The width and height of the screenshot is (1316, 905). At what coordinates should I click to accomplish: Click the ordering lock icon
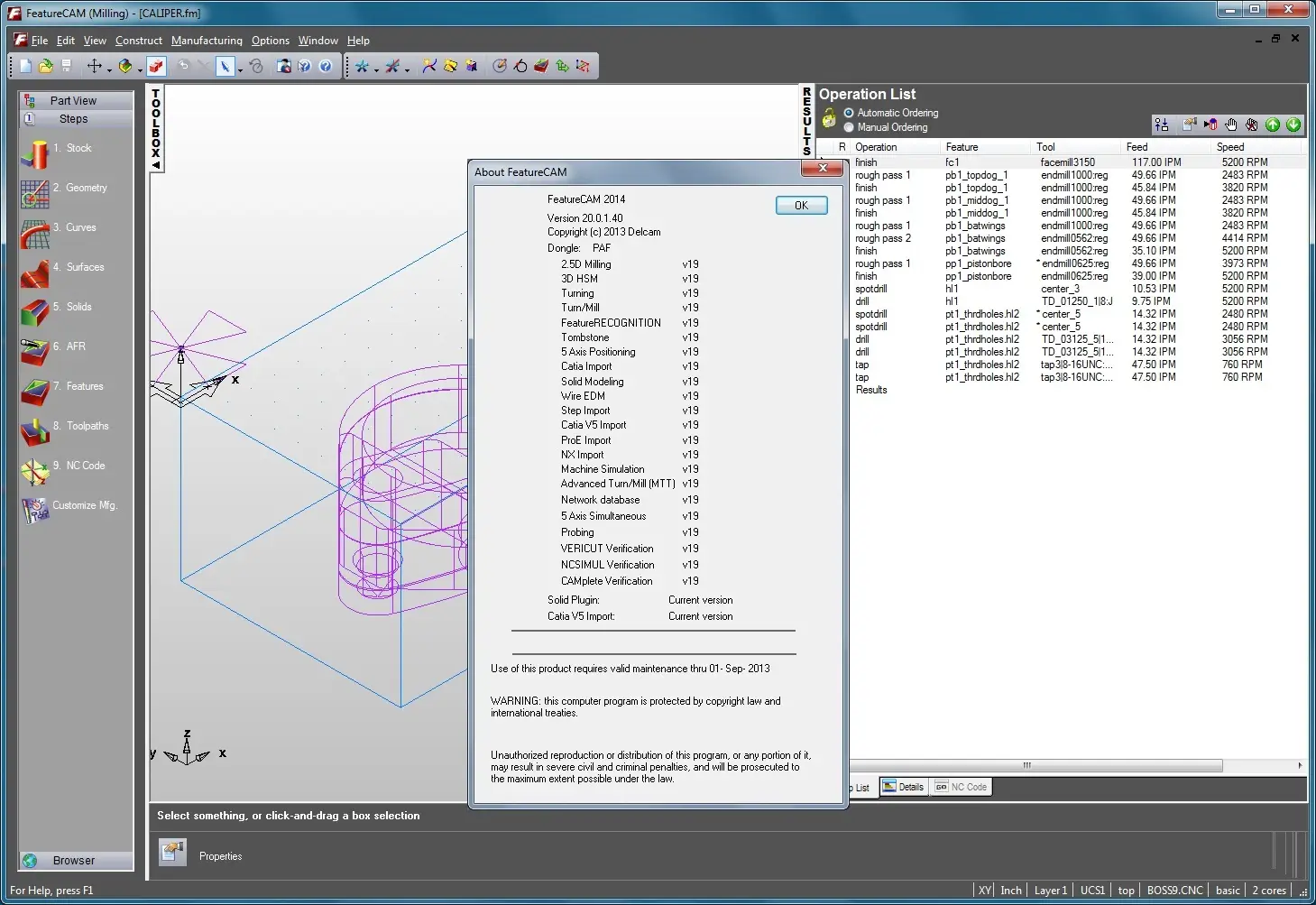(x=829, y=119)
